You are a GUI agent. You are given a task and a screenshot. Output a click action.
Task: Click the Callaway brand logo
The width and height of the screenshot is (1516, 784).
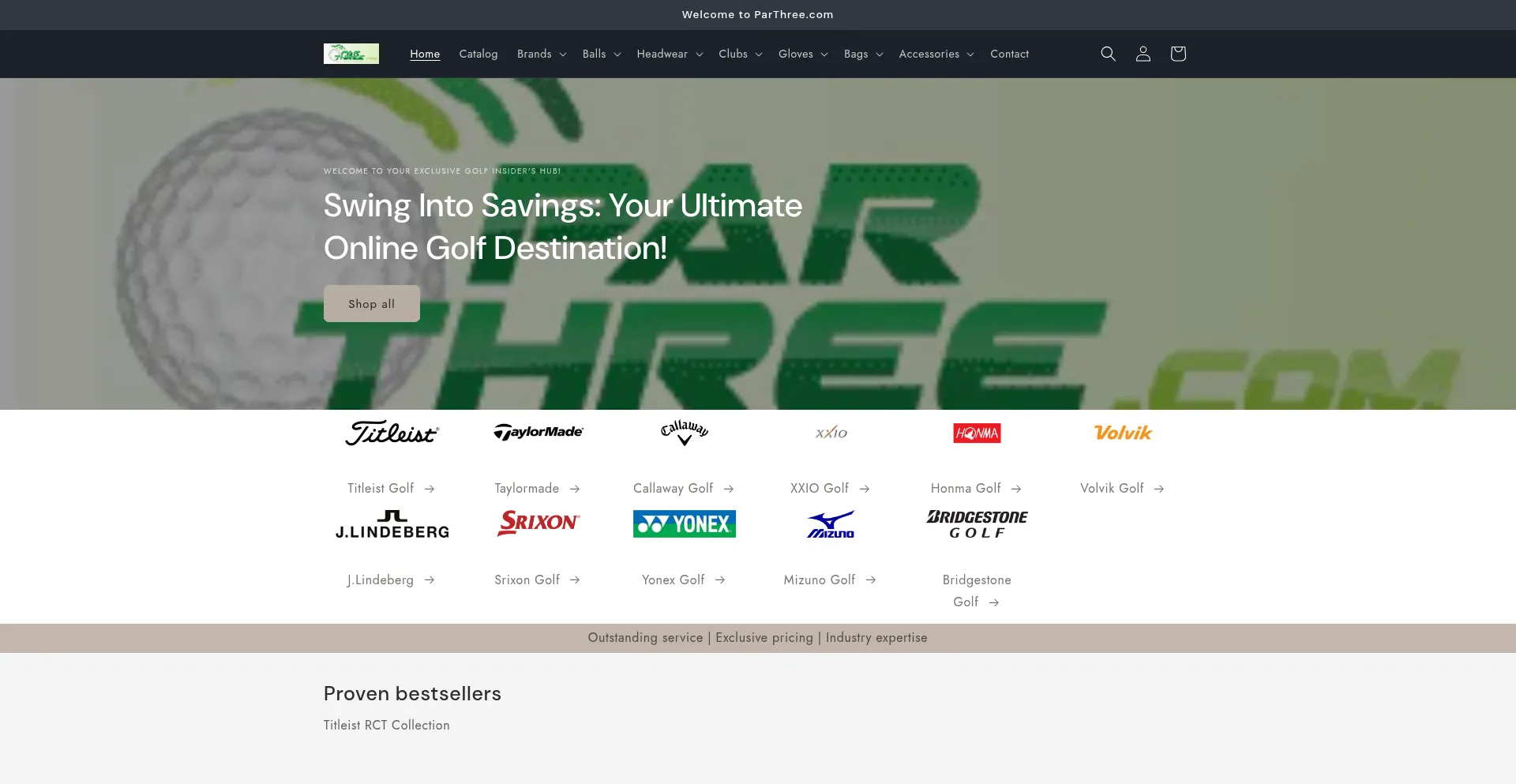685,433
